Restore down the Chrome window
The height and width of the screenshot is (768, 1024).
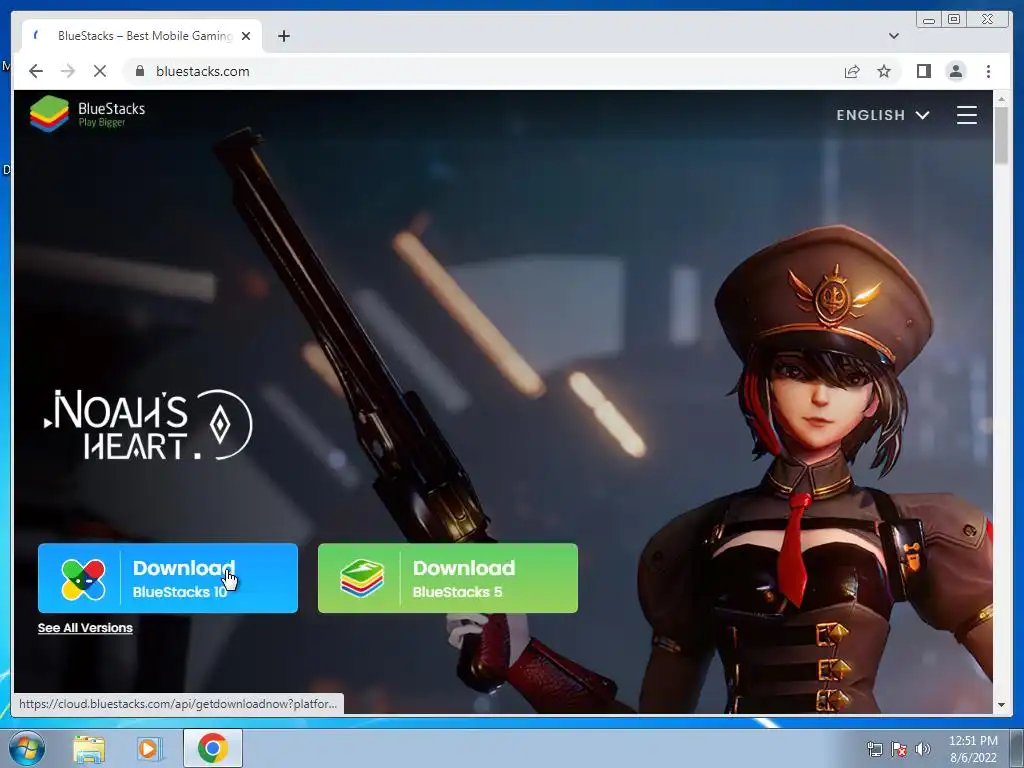pos(954,20)
